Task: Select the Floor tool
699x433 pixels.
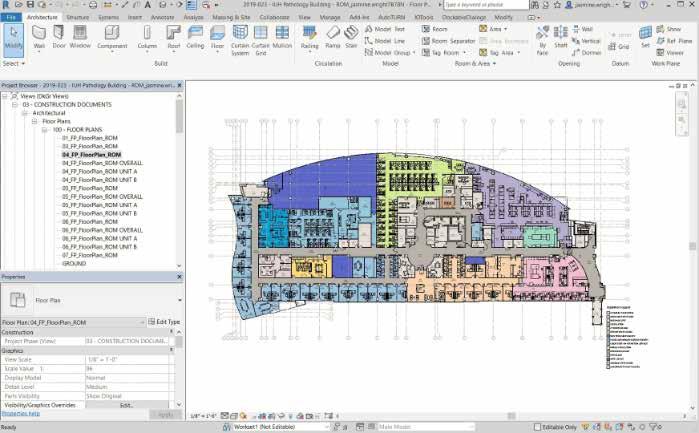Action: [217, 38]
